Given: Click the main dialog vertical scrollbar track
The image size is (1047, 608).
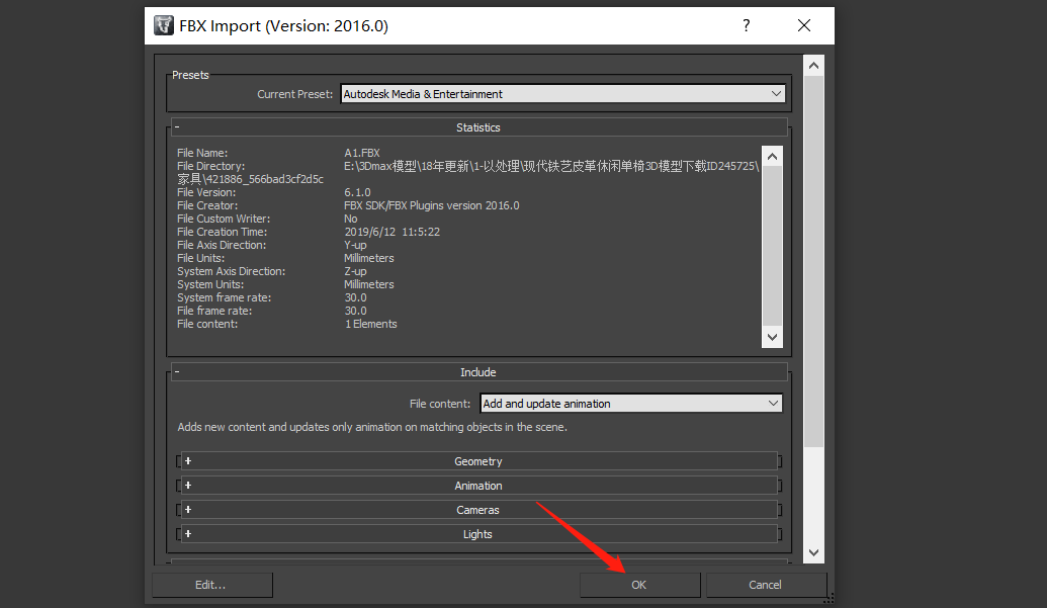Looking at the screenshot, I should (813, 495).
